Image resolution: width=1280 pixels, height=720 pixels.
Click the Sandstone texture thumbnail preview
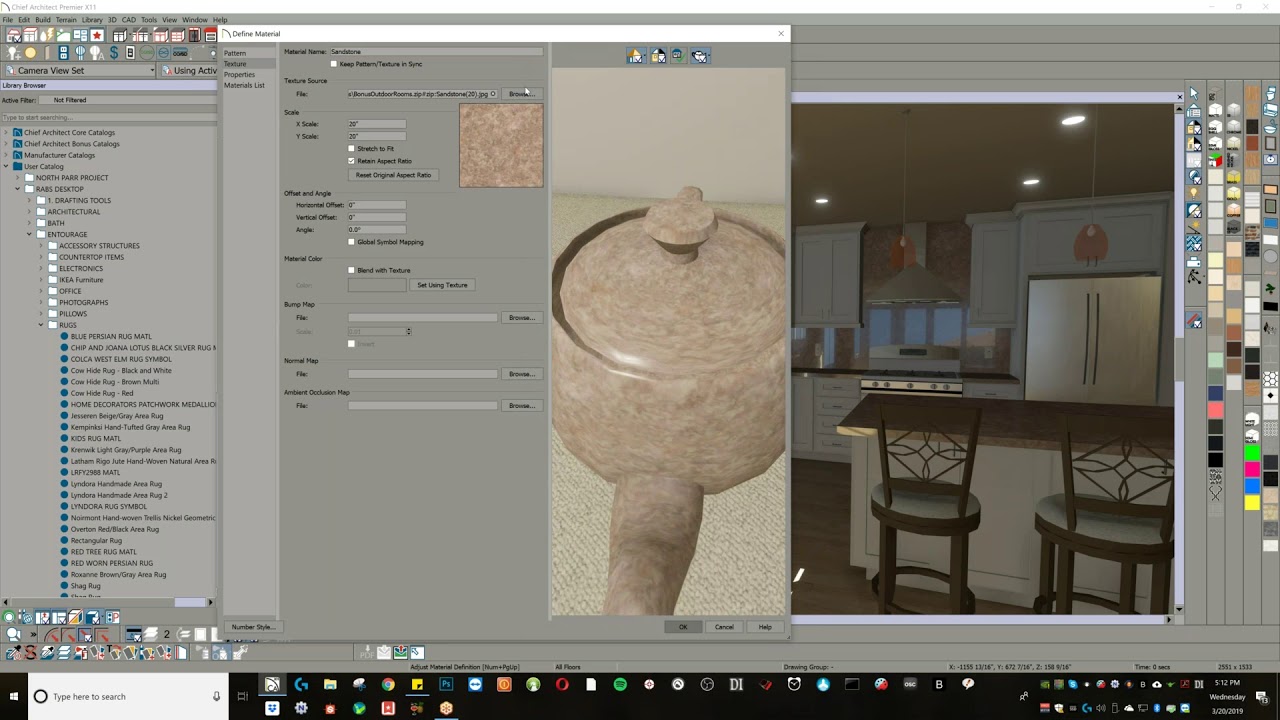(x=501, y=146)
